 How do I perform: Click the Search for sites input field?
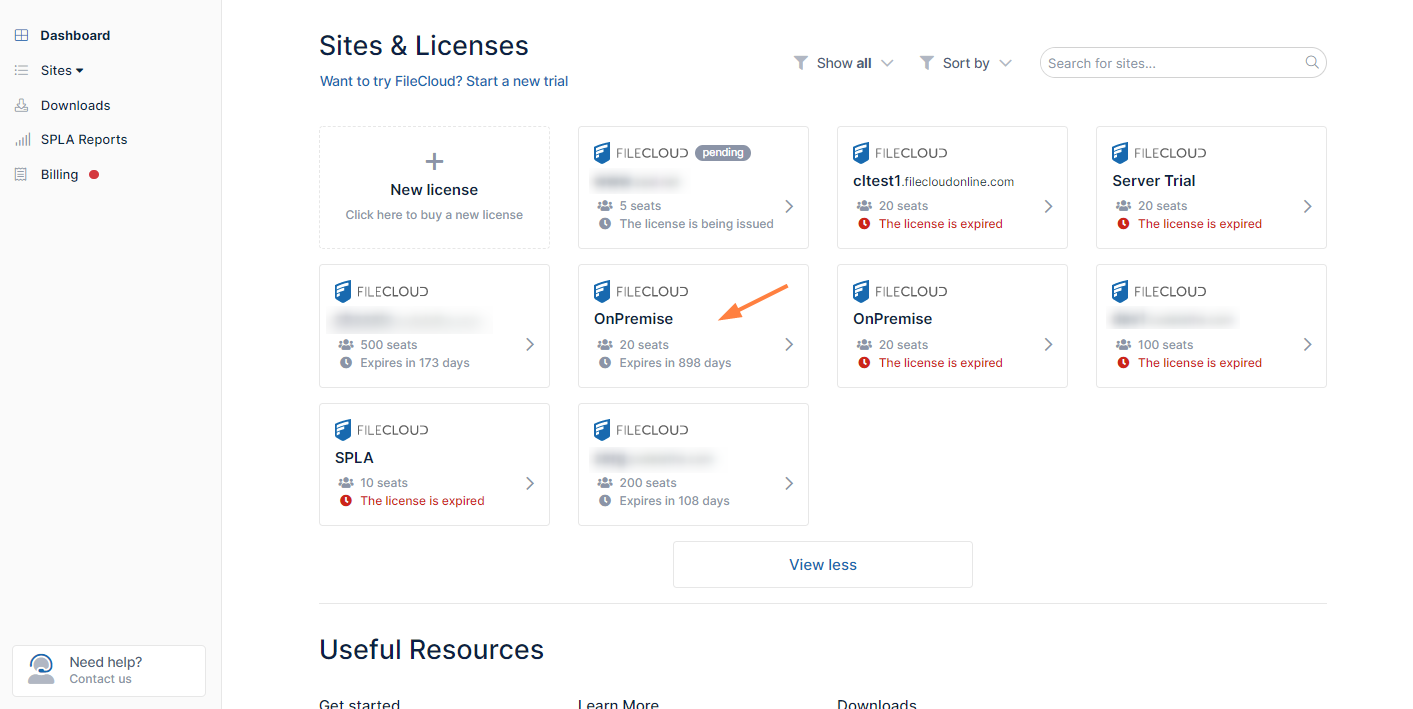click(1172, 63)
